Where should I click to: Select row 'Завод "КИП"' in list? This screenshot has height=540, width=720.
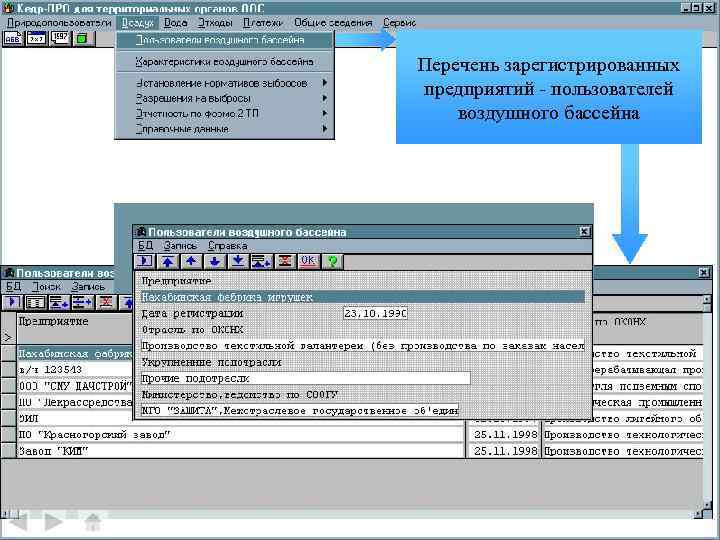(241, 451)
